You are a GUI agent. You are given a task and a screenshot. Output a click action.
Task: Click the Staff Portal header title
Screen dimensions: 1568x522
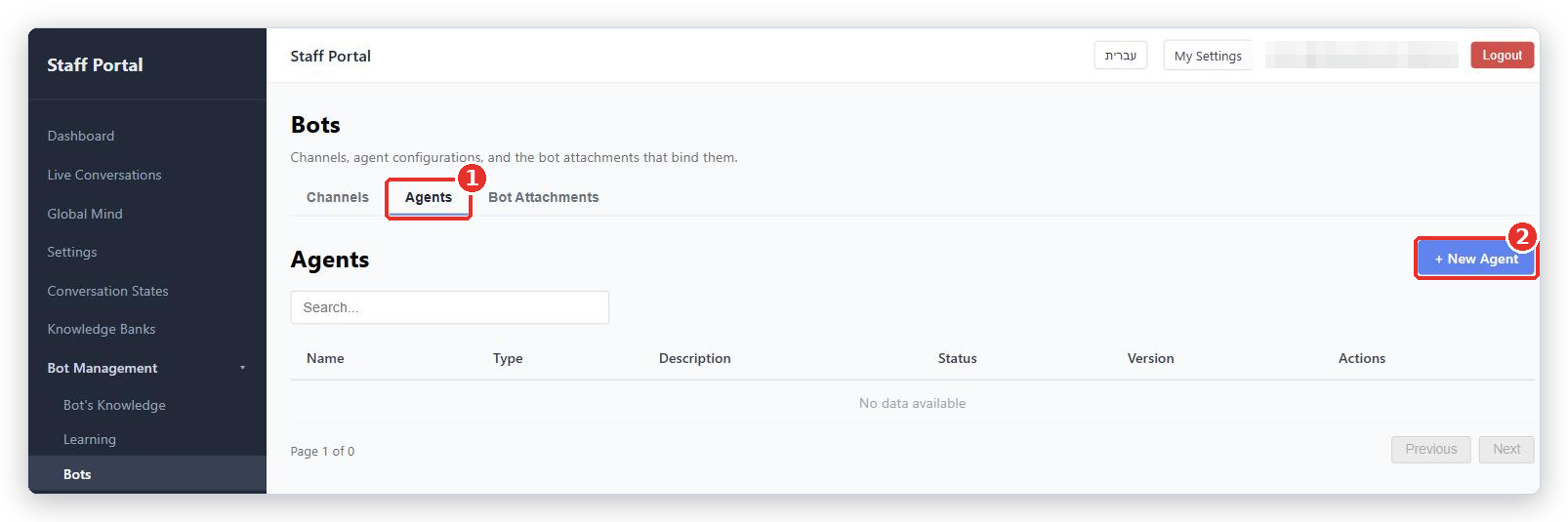(330, 56)
